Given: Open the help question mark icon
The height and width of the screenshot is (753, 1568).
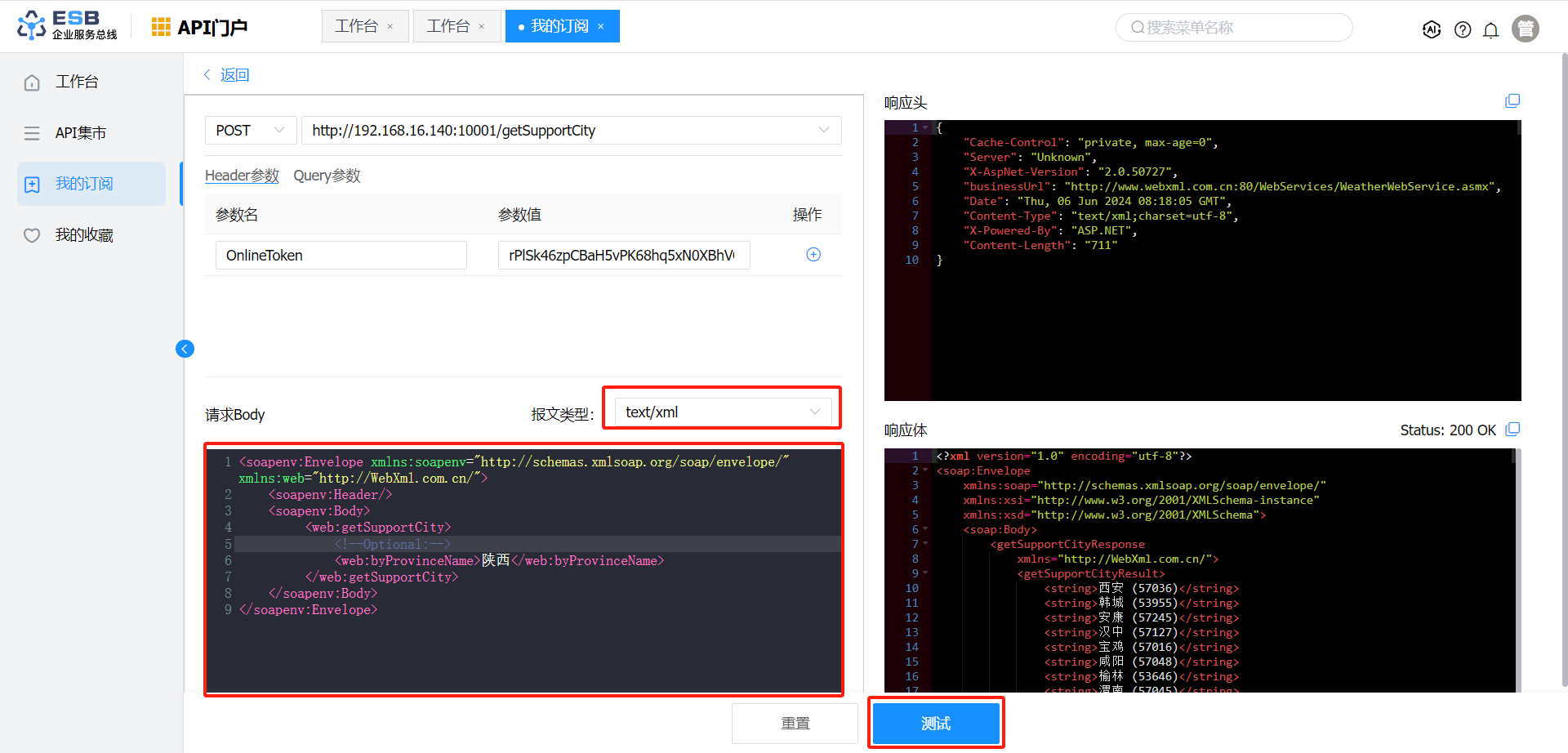Looking at the screenshot, I should (x=1463, y=29).
